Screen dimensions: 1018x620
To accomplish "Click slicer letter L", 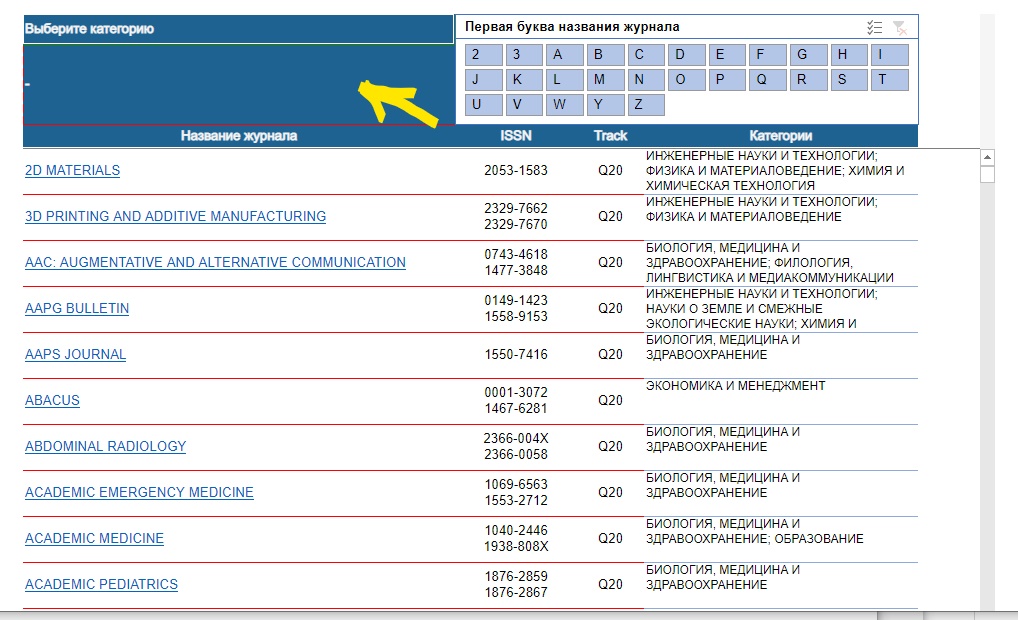I will coord(564,80).
